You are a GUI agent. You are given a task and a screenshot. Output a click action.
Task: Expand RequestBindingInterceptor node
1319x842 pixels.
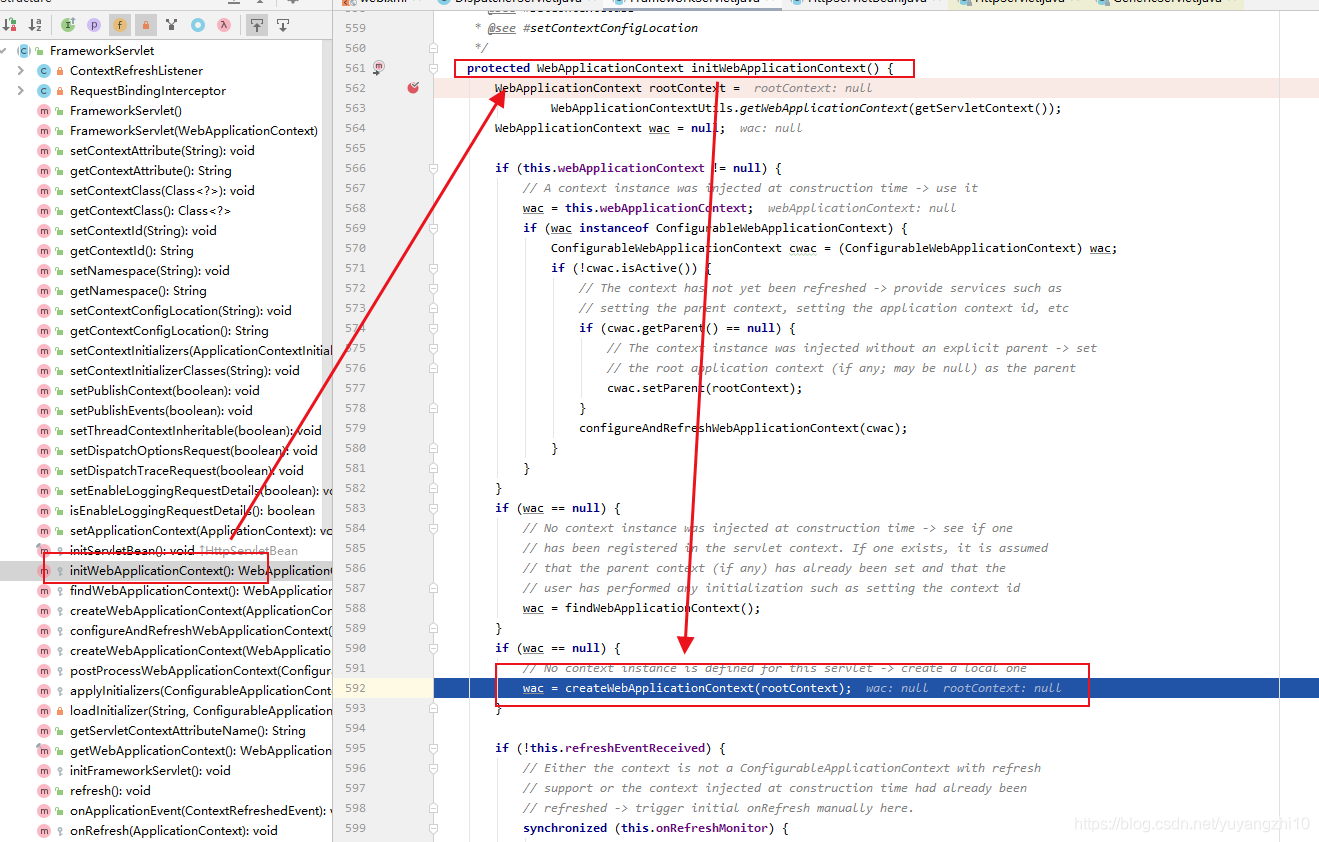pyautogui.click(x=20, y=91)
